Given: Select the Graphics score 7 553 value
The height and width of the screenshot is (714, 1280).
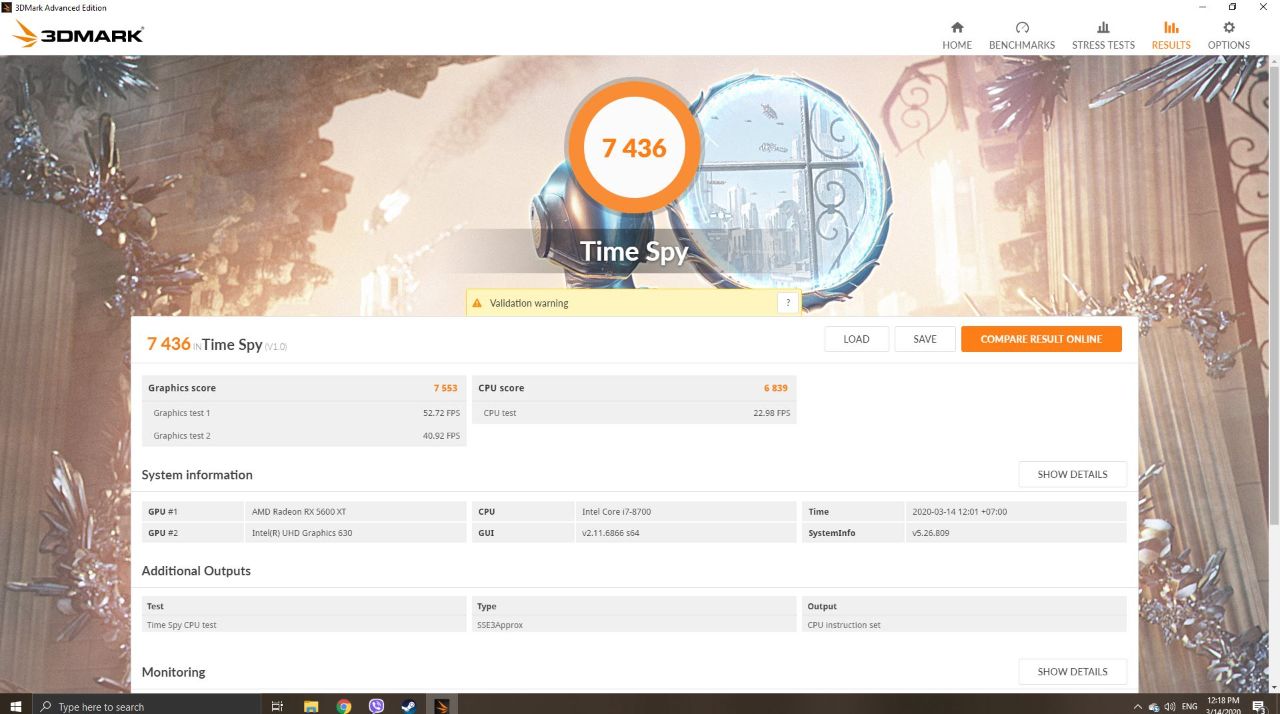Looking at the screenshot, I should click(x=445, y=388).
